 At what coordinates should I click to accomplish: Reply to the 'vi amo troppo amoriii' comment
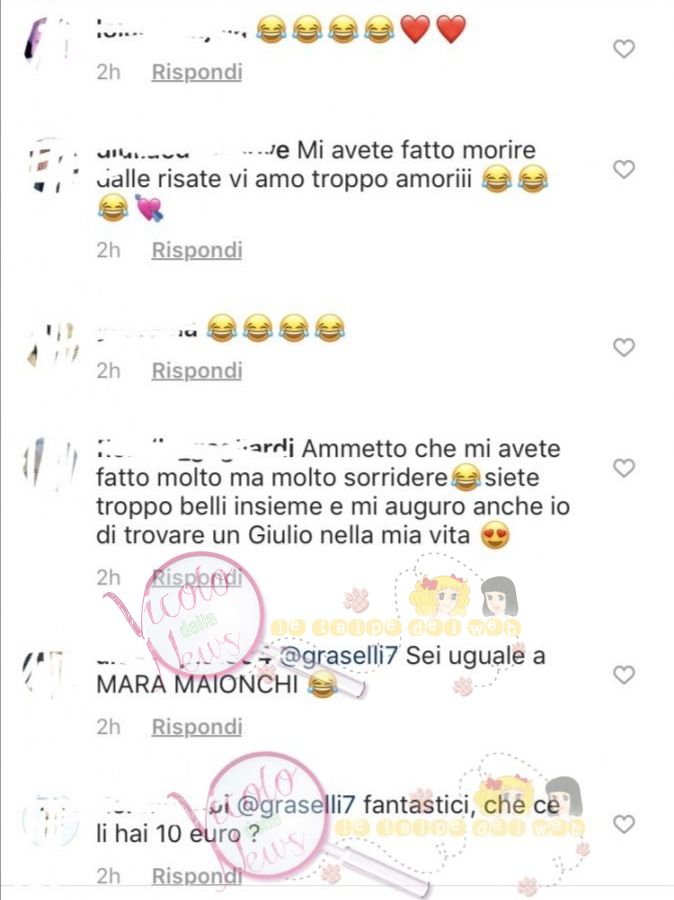[197, 250]
